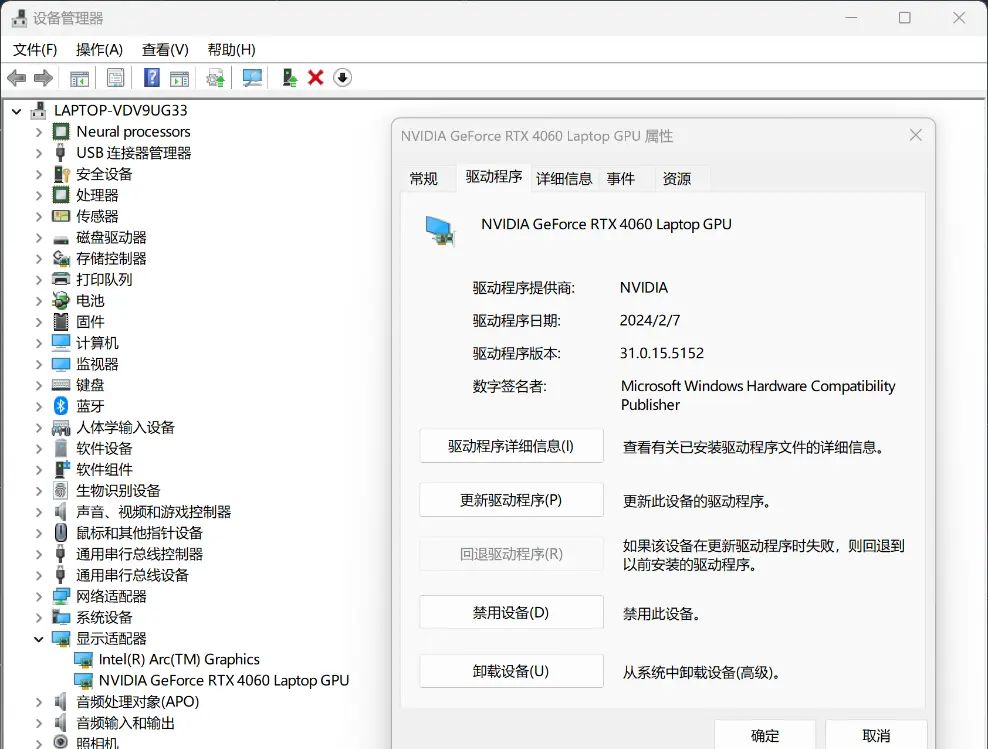Open the 查看(V) menu
Image resolution: width=988 pixels, height=749 pixels.
[x=165, y=50]
